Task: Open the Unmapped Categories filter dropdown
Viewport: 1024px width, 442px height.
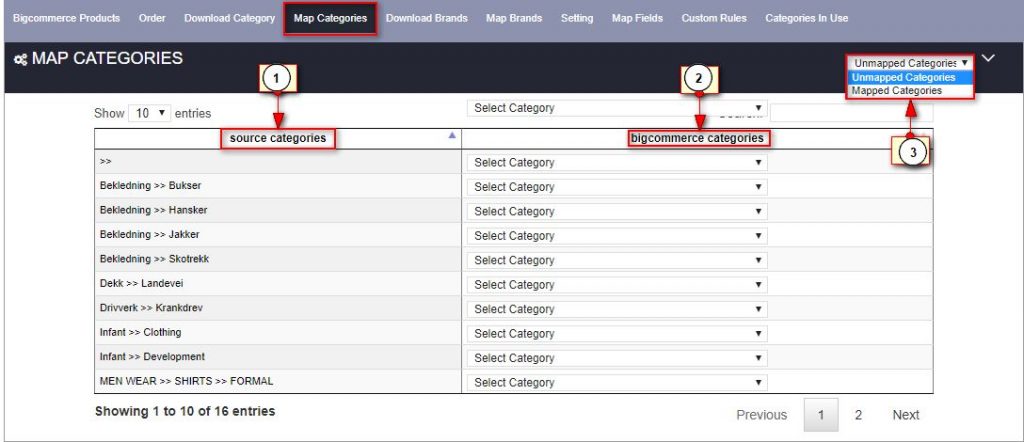Action: tap(911, 63)
